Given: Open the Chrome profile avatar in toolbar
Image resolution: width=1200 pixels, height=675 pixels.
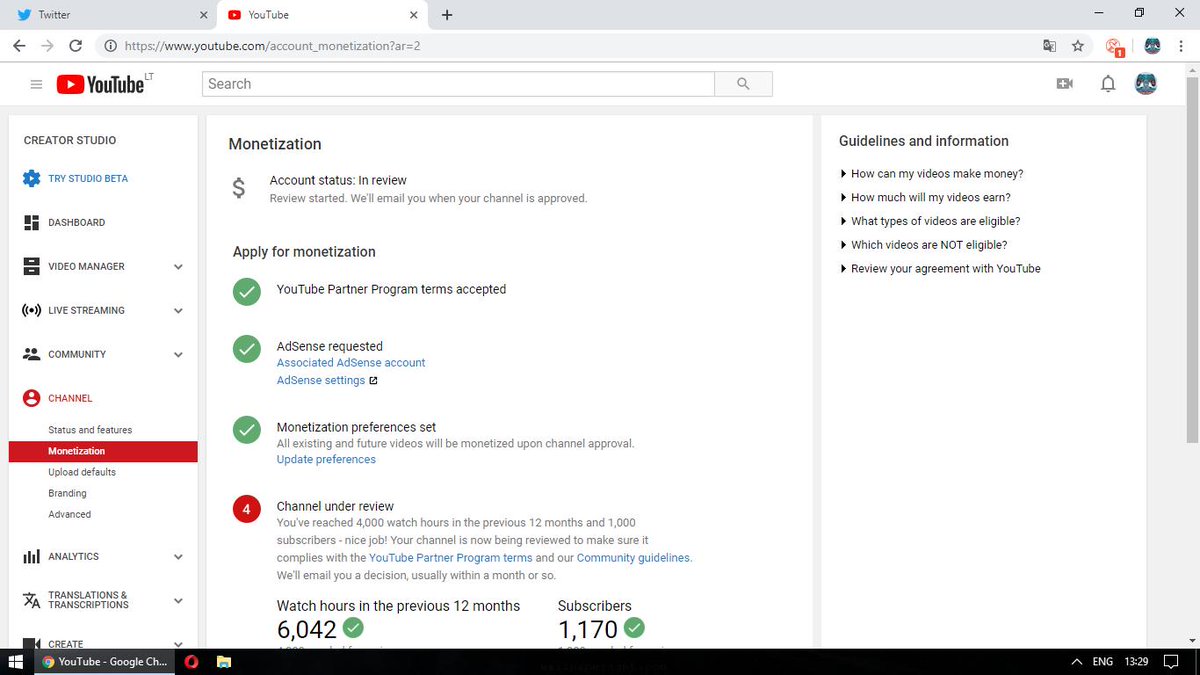Looking at the screenshot, I should pos(1151,46).
